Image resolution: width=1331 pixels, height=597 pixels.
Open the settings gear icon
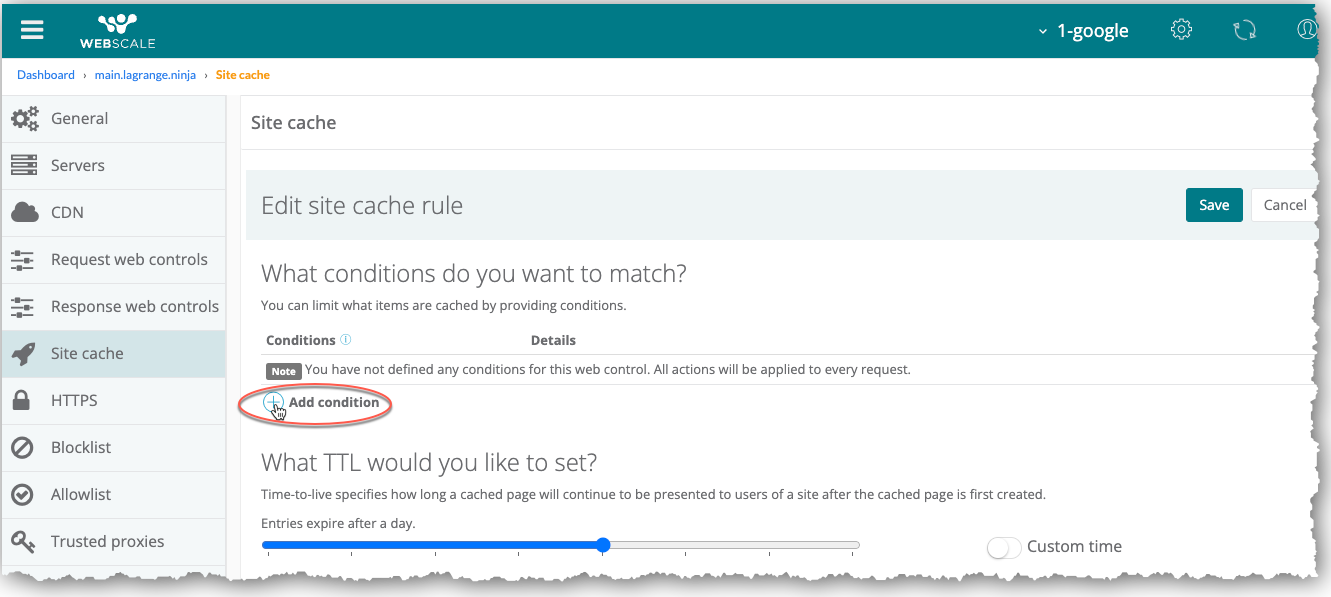pyautogui.click(x=1181, y=29)
